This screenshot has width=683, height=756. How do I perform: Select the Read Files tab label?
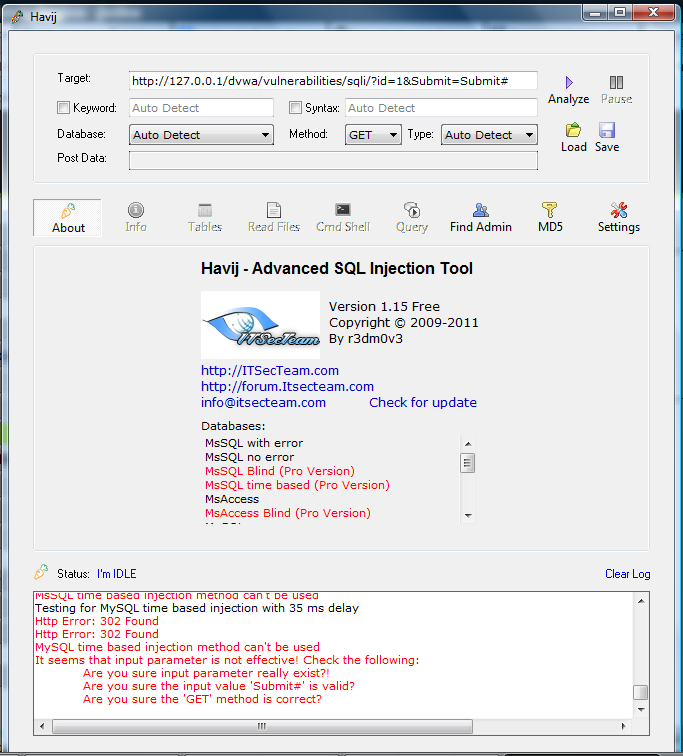tap(274, 227)
